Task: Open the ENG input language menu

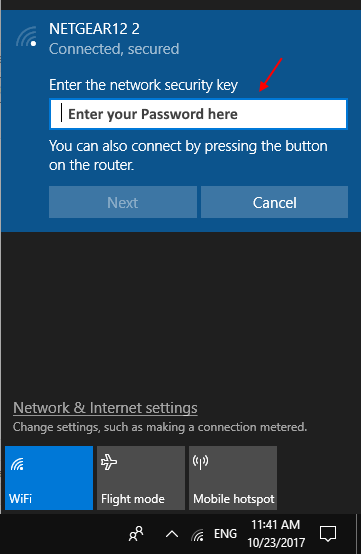Action: (225, 534)
